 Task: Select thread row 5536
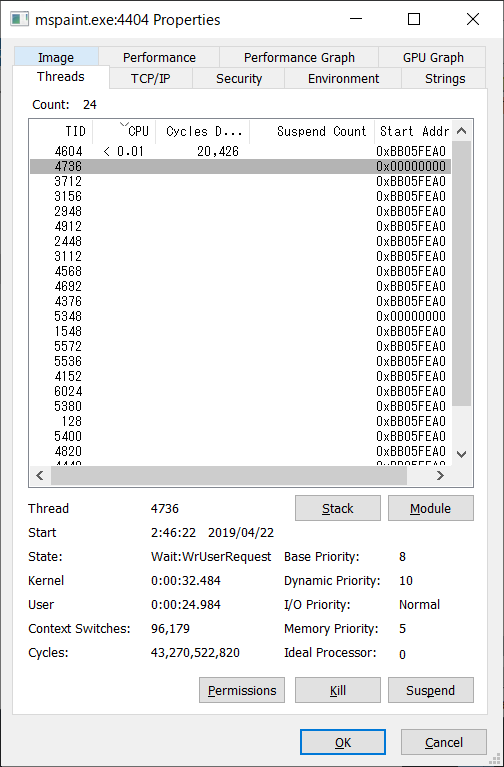tap(240, 361)
